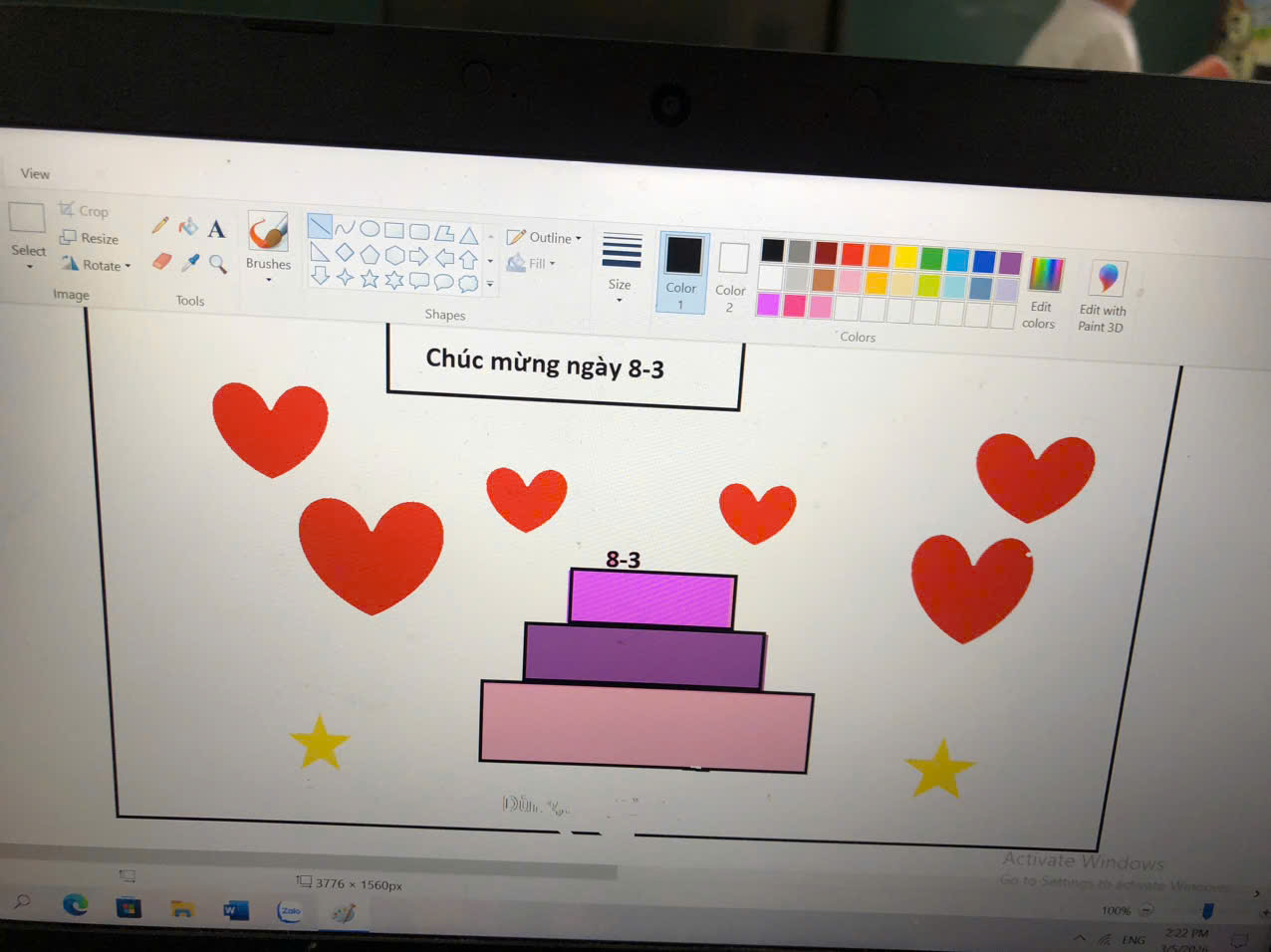The height and width of the screenshot is (952, 1271).
Task: Open Microsoft Edge from the taskbar
Action: point(76,904)
